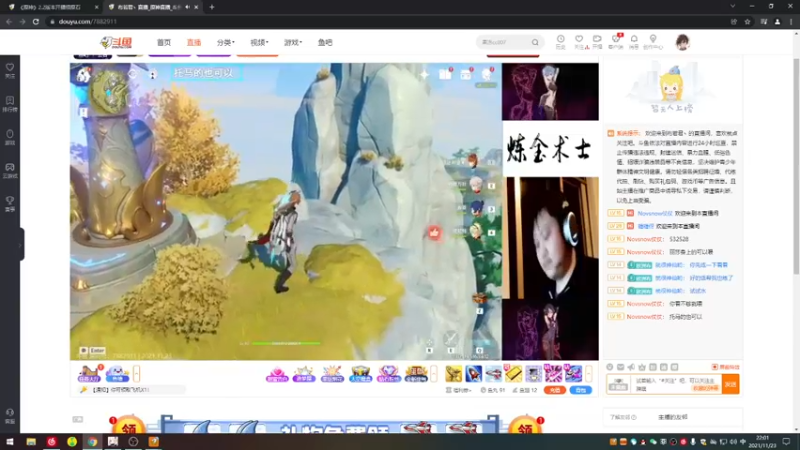This screenshot has height=450, width=800.
Task: Click the search magnifier icon
Action: tap(535, 42)
